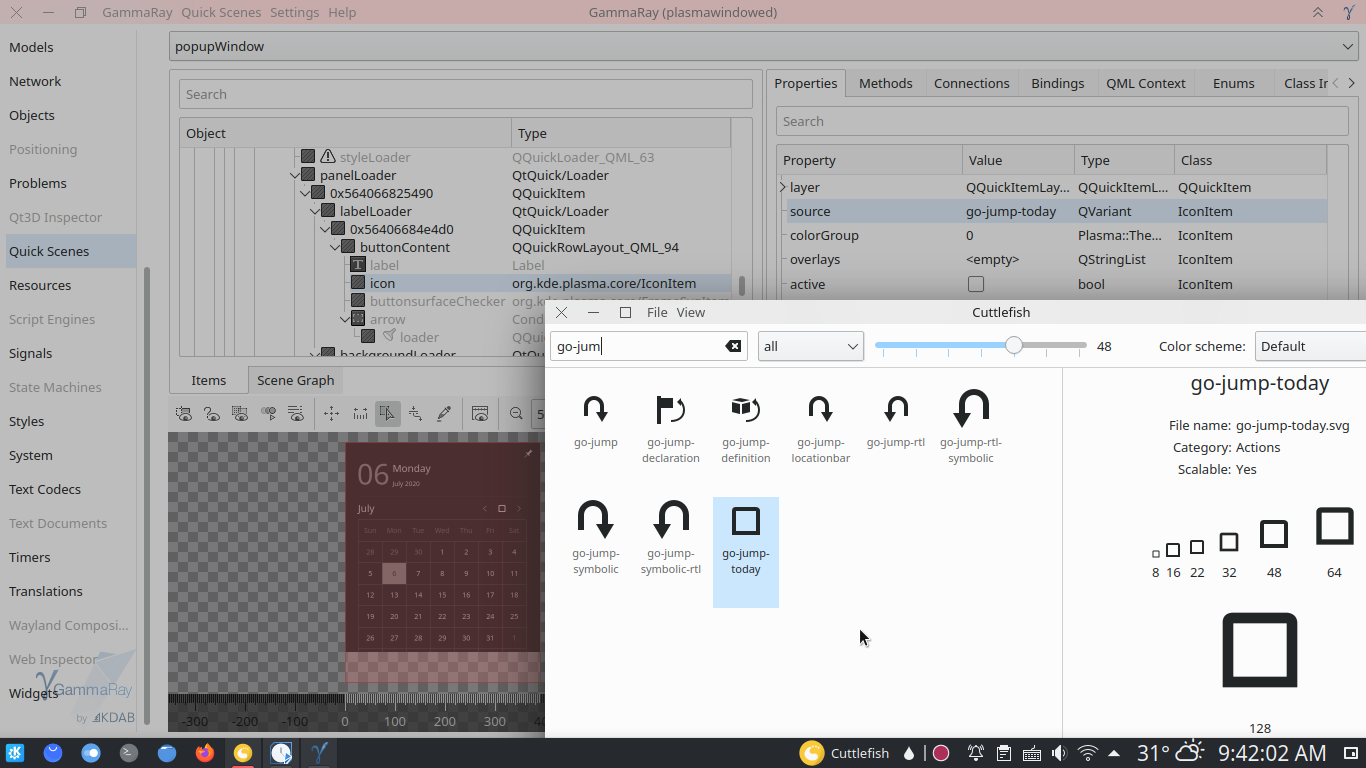Select the go-jump-declaration icon
1366x768 pixels.
[x=671, y=427]
